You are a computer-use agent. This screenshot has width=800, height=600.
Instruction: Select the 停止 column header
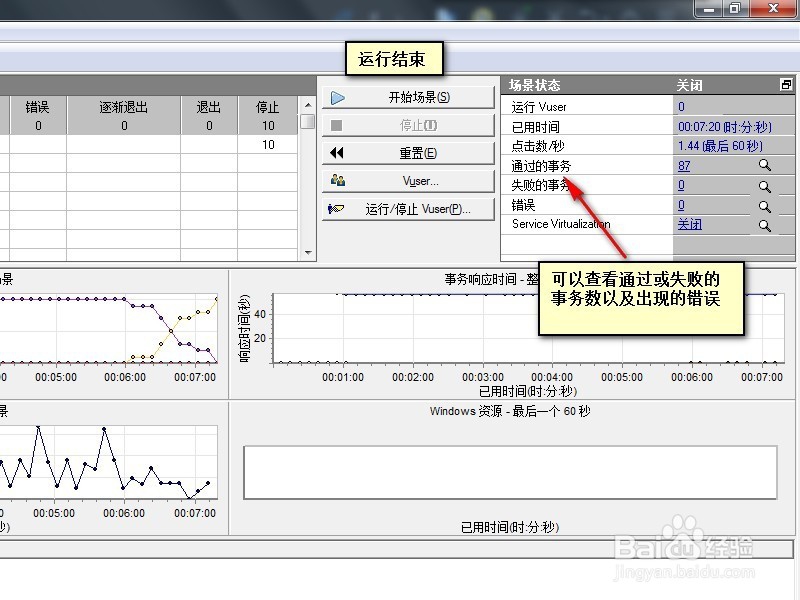pyautogui.click(x=268, y=106)
